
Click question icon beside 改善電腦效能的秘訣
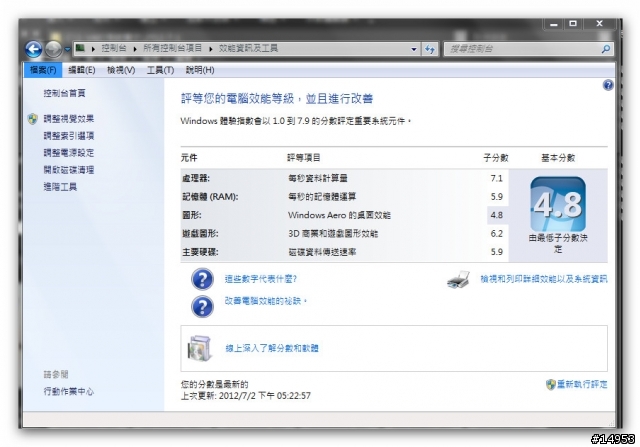tap(202, 307)
